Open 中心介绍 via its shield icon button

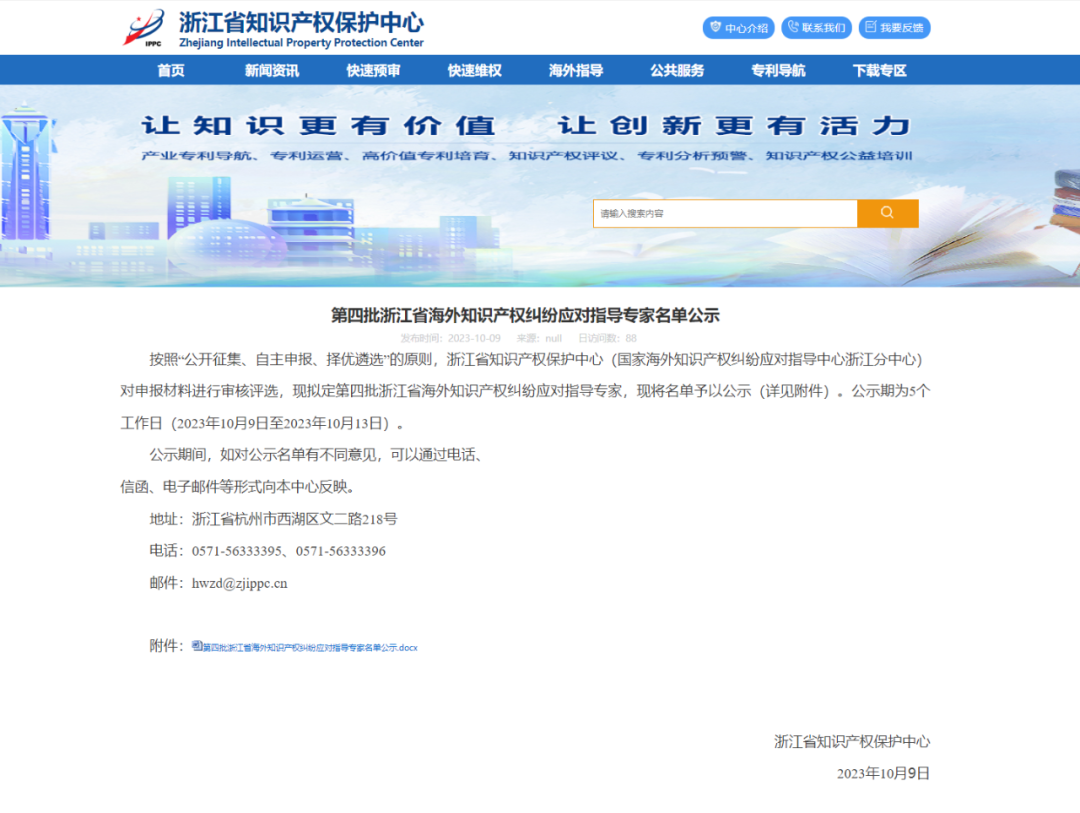pyautogui.click(x=739, y=28)
